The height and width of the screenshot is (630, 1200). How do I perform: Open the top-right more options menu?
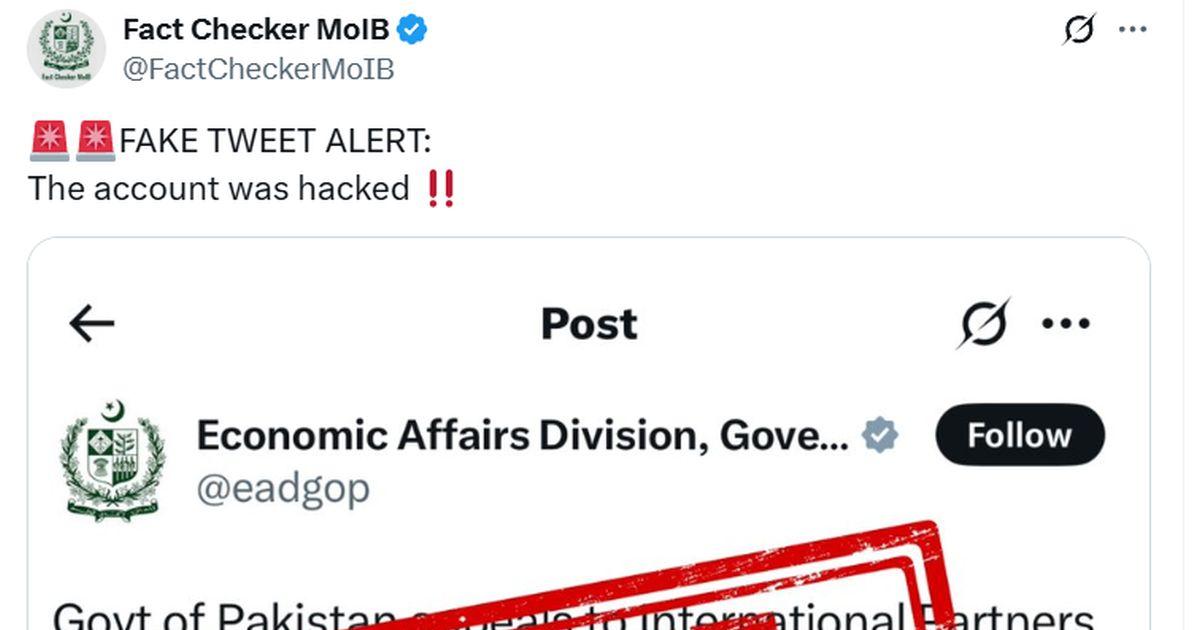pos(1132,30)
